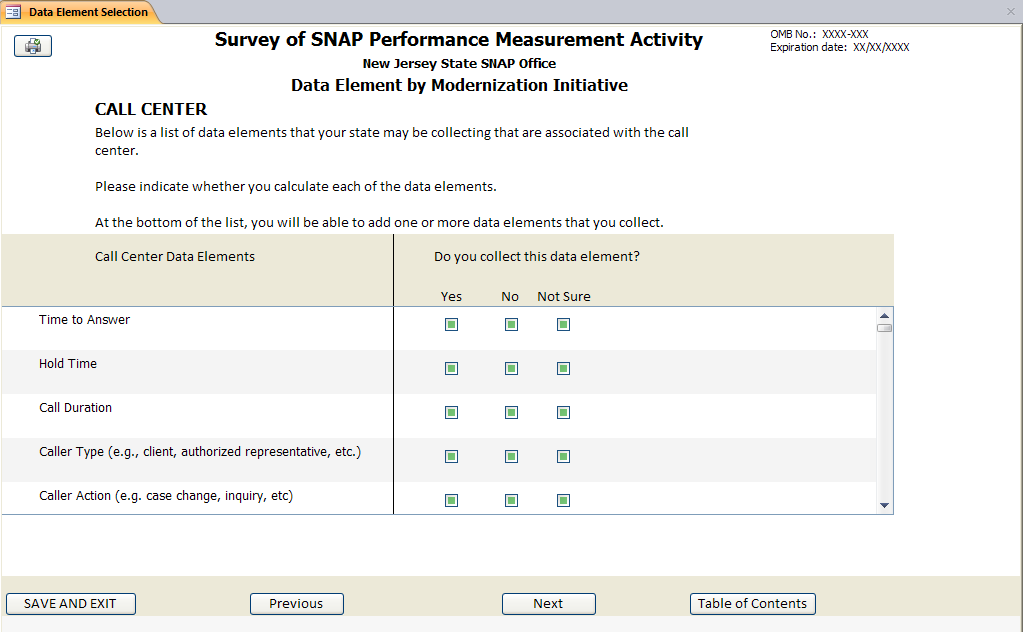The height and width of the screenshot is (632, 1023).
Task: Mark Not Sure for Hold Time
Action: (563, 368)
